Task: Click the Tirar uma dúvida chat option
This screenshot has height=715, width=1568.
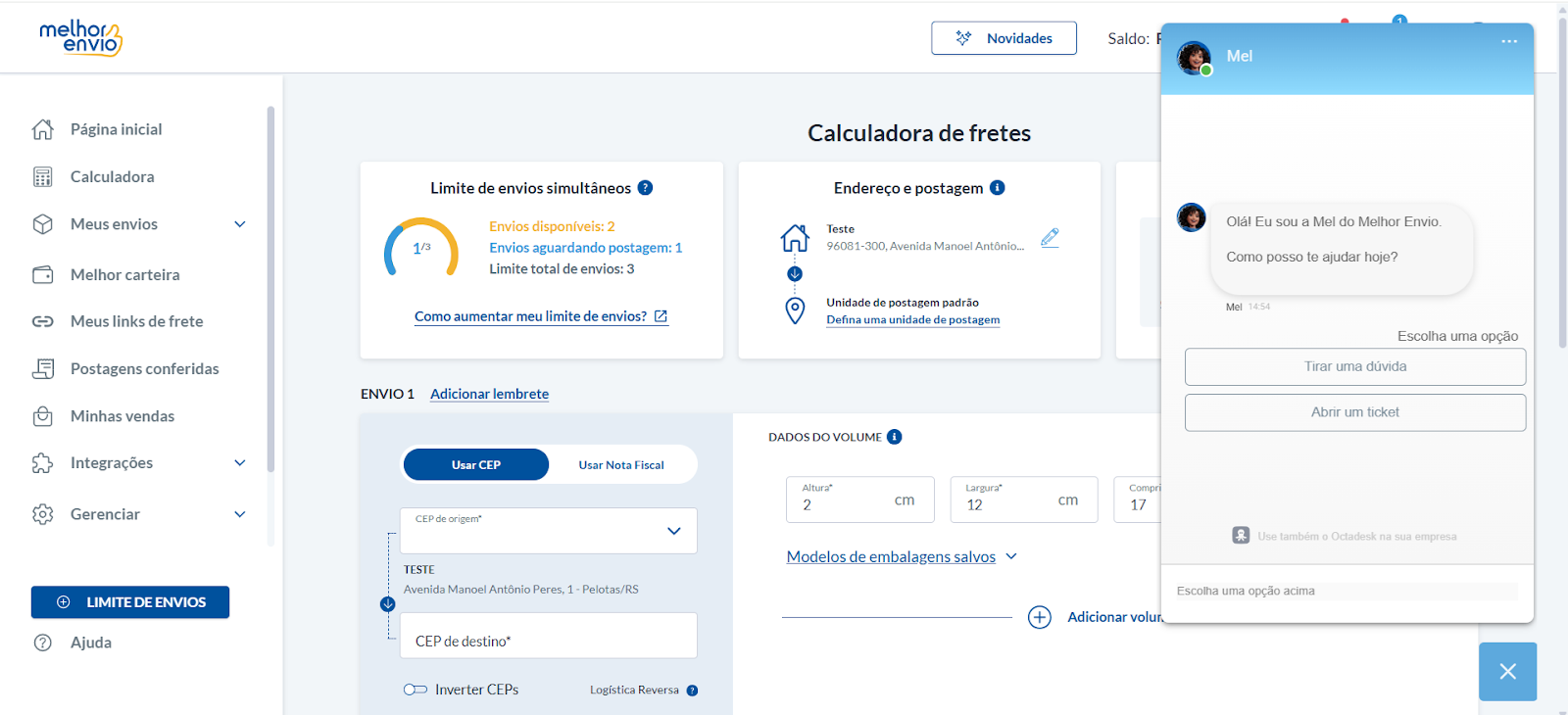Action: coord(1355,366)
